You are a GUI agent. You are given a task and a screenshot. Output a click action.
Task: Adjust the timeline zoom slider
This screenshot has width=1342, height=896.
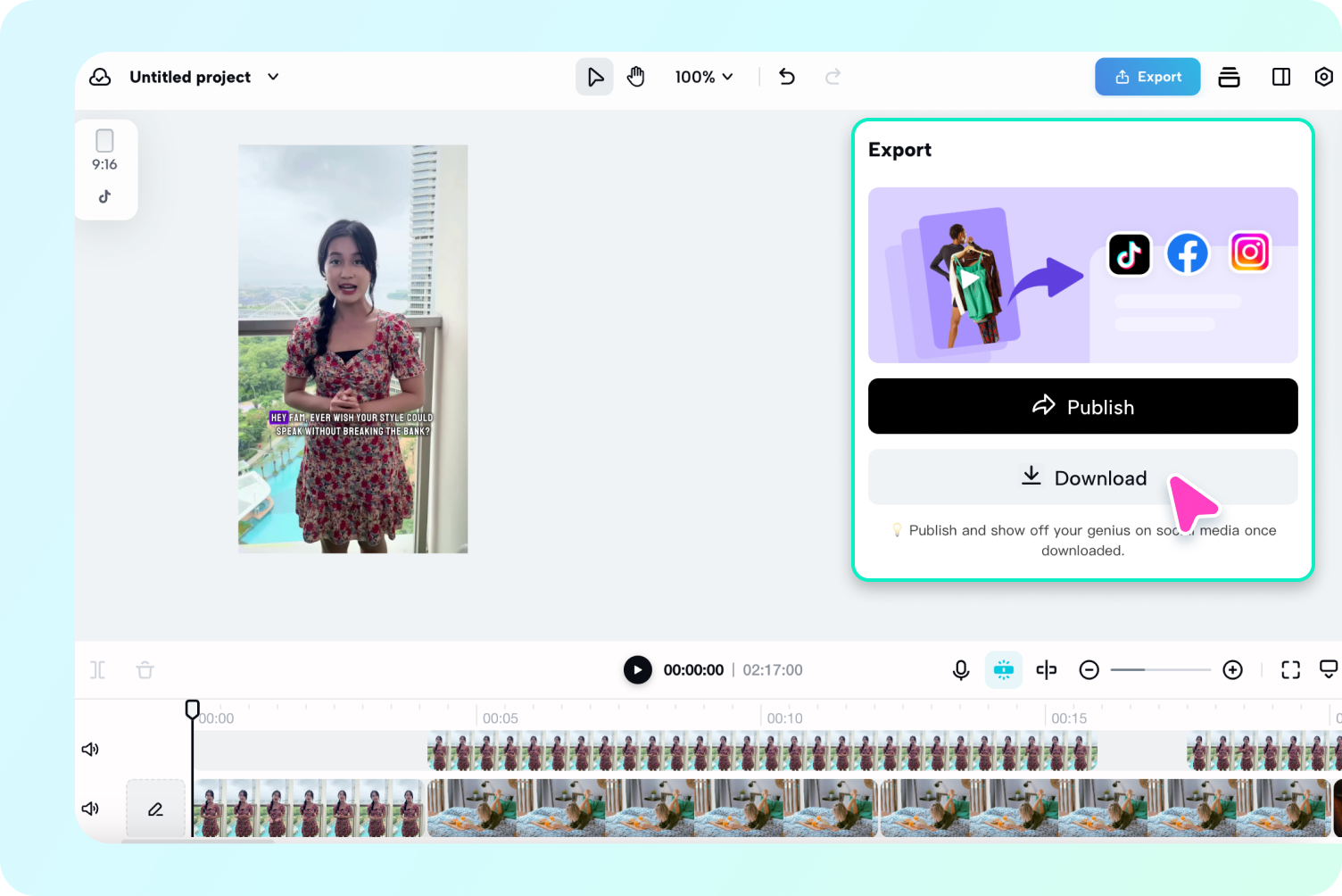[1160, 669]
